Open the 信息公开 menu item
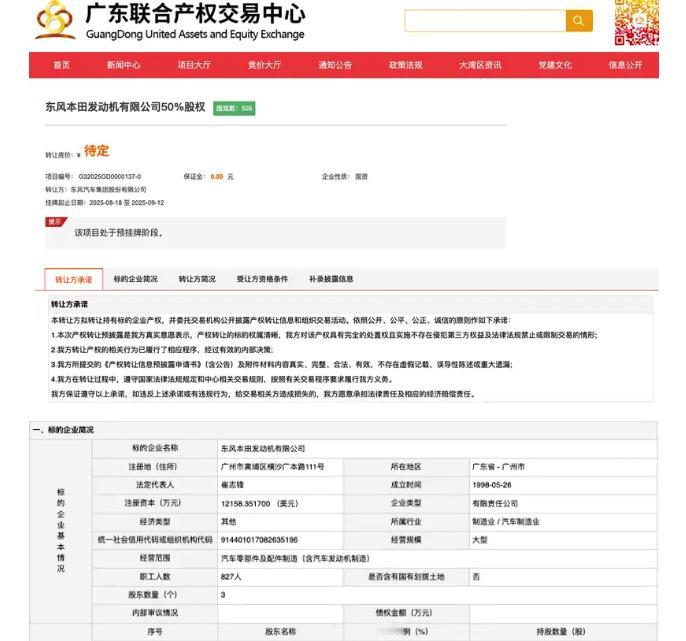This screenshot has height=641, width=686. click(x=625, y=65)
